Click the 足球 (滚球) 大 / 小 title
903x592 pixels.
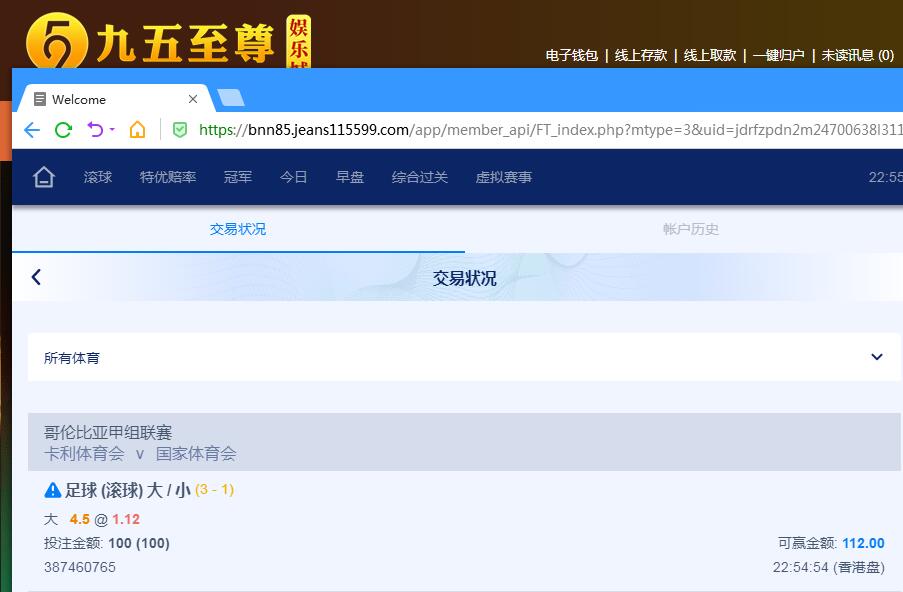pyautogui.click(x=128, y=490)
